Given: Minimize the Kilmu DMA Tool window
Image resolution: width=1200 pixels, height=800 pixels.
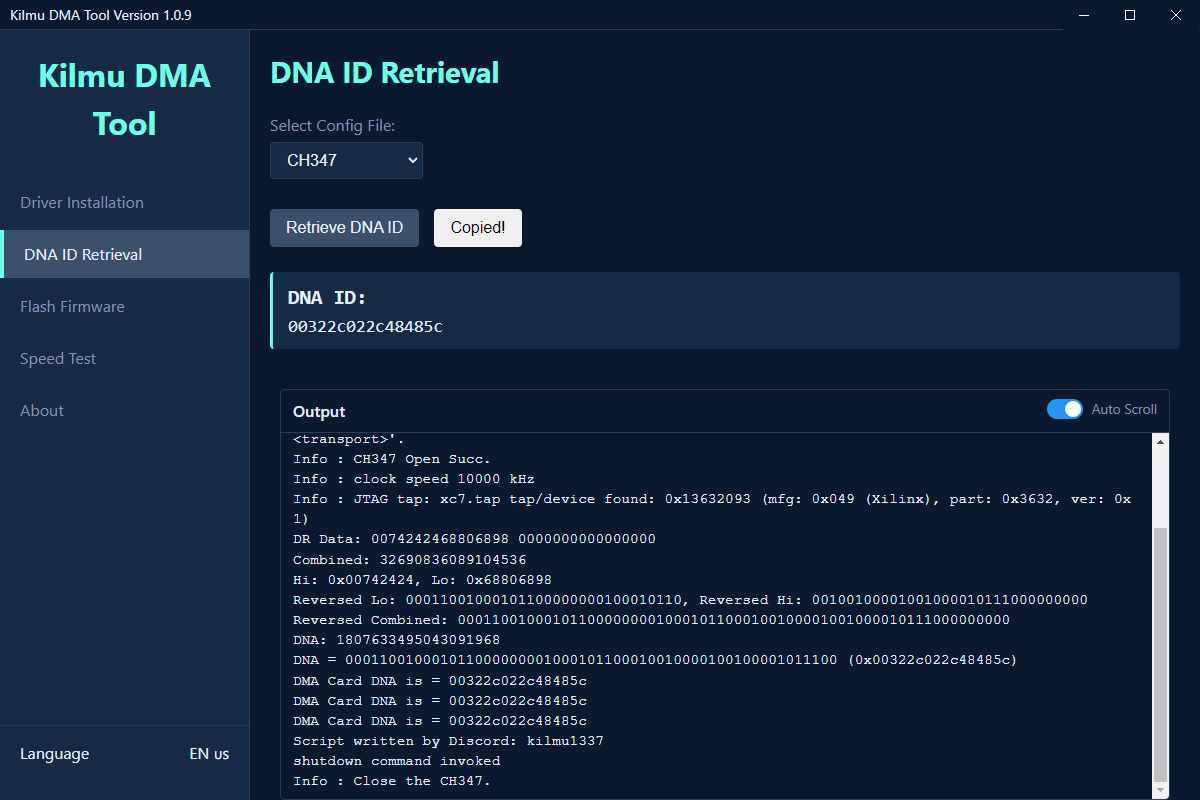Looking at the screenshot, I should [x=1085, y=15].
